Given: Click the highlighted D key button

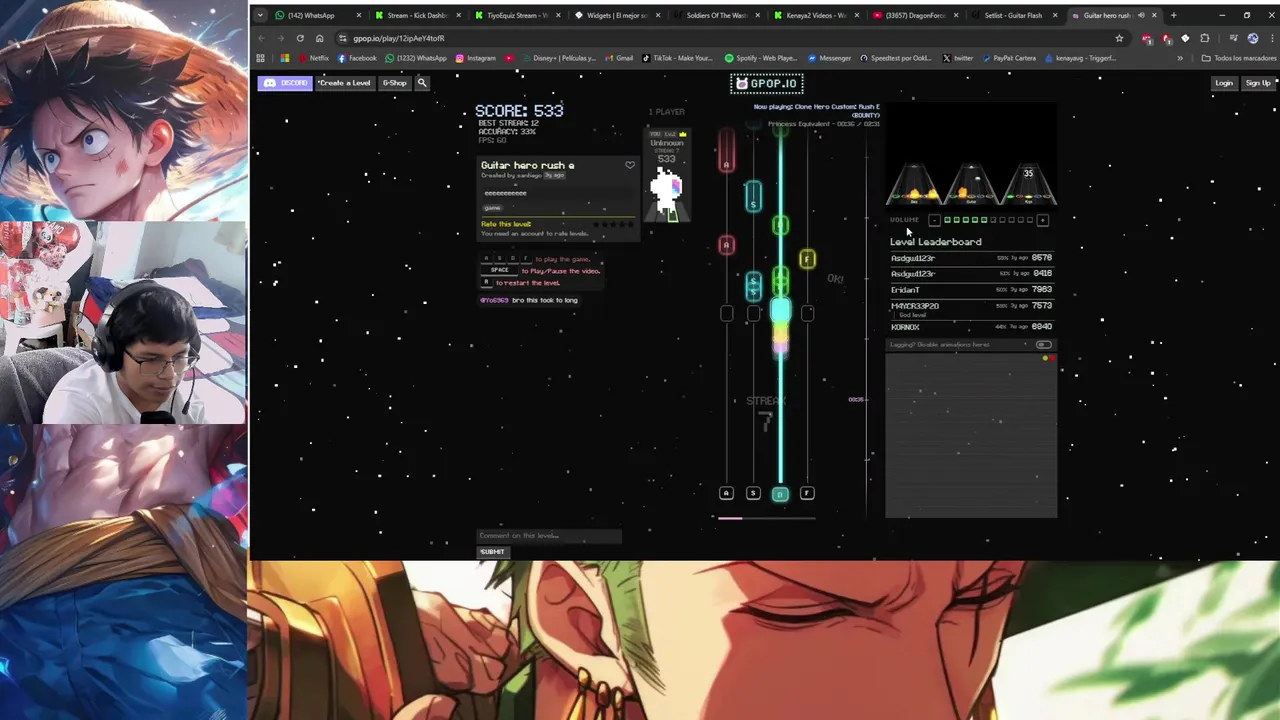Looking at the screenshot, I should point(780,493).
